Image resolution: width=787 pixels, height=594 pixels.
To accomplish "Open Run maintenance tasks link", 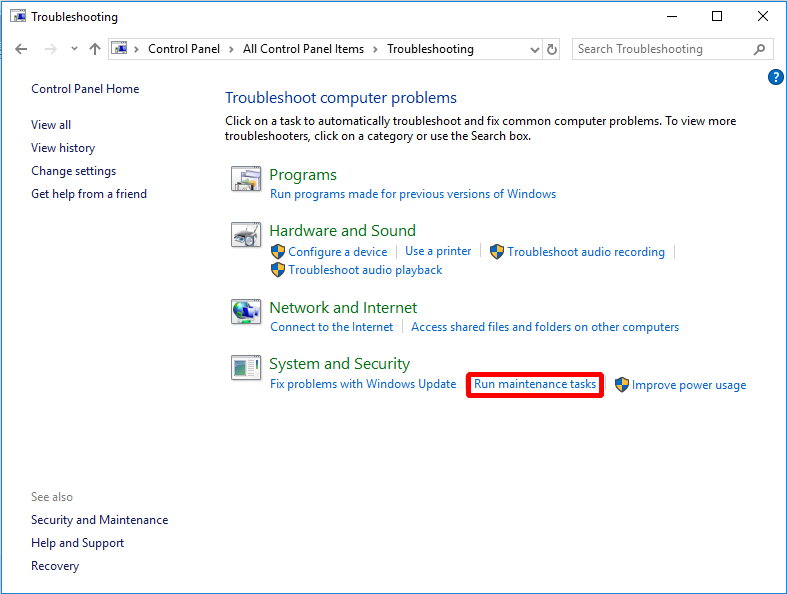I will [535, 384].
